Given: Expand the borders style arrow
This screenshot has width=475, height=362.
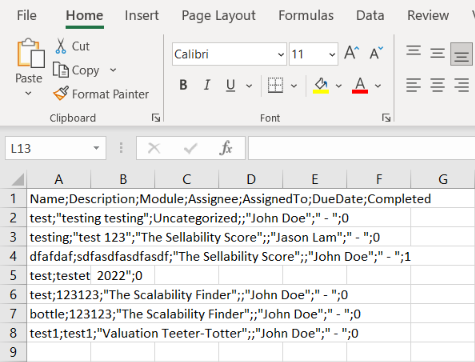Looking at the screenshot, I should point(294,86).
